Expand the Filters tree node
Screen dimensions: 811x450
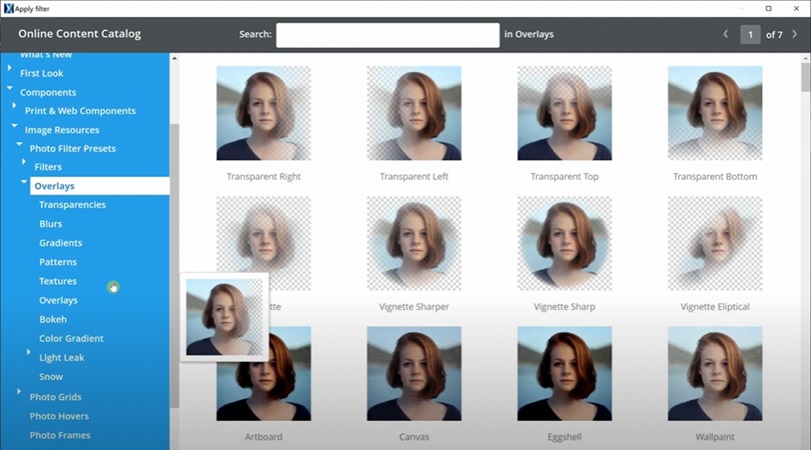tap(24, 162)
